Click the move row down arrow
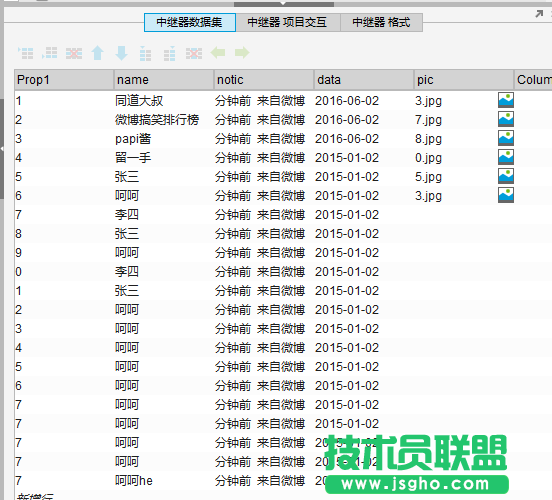Image resolution: width=552 pixels, height=500 pixels. click(121, 53)
